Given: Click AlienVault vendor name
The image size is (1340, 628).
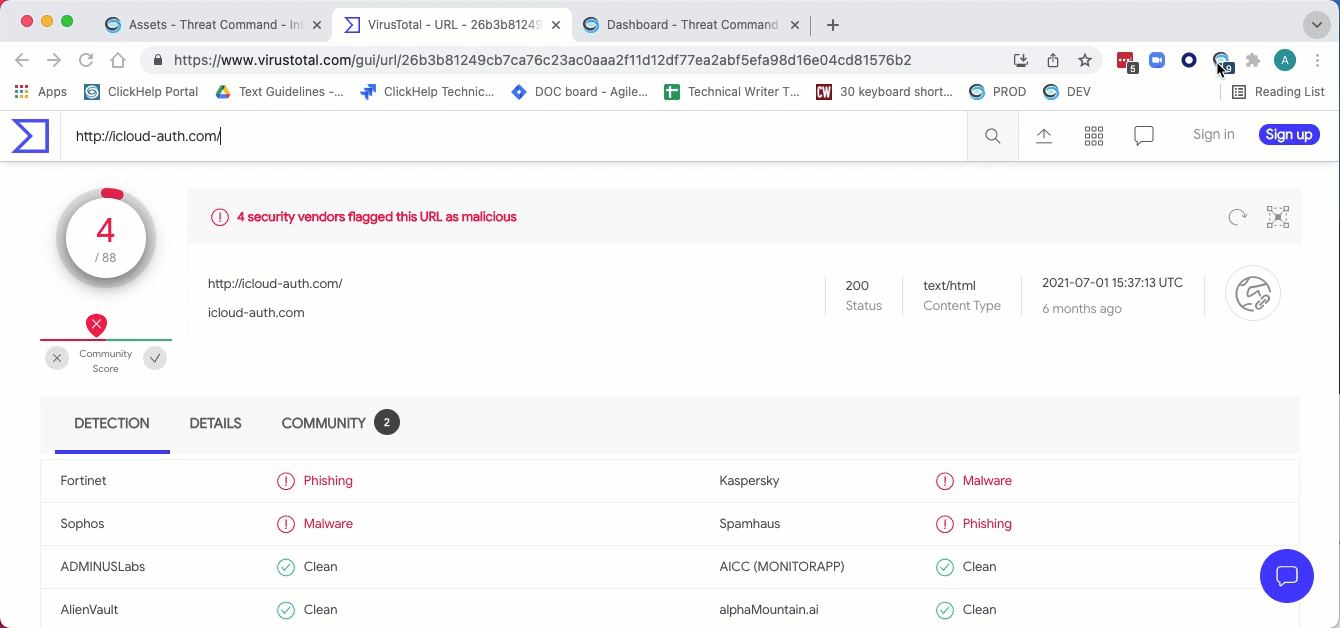Looking at the screenshot, I should [x=89, y=610].
